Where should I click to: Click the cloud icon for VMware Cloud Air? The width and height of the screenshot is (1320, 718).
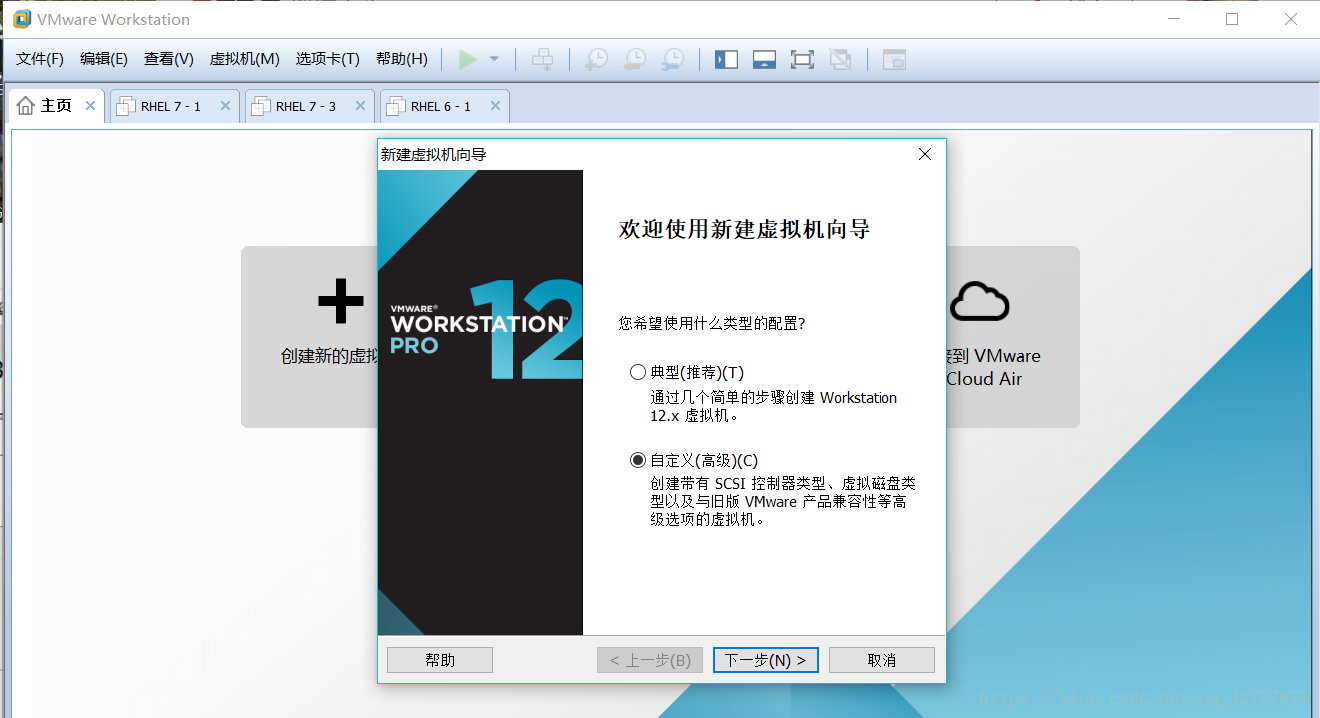[x=979, y=301]
